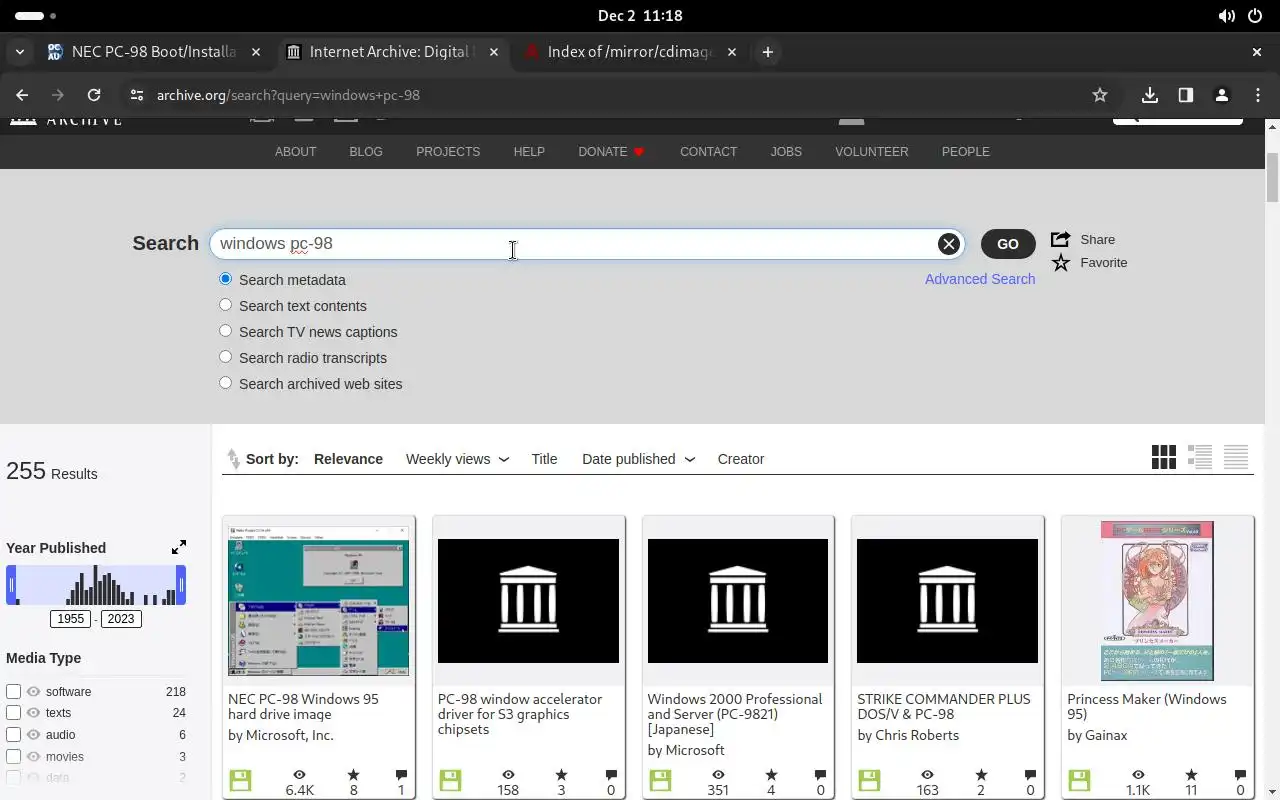The width and height of the screenshot is (1280, 800).
Task: Click the 1955 start year field
Action: (71, 619)
